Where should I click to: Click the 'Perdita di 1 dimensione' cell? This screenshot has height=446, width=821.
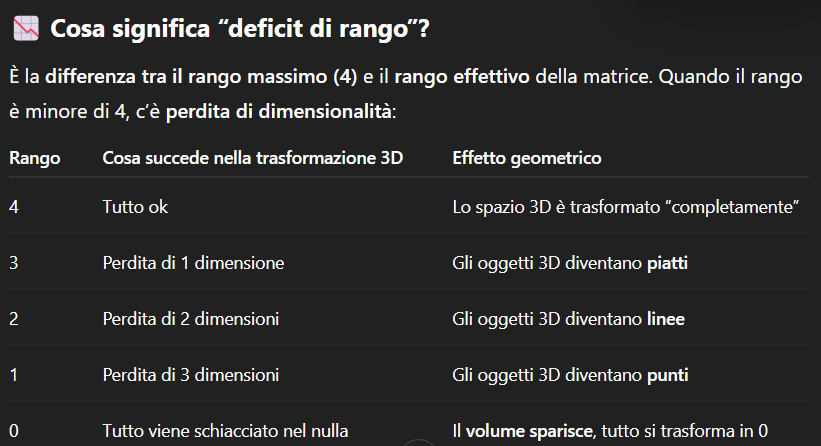(x=193, y=263)
